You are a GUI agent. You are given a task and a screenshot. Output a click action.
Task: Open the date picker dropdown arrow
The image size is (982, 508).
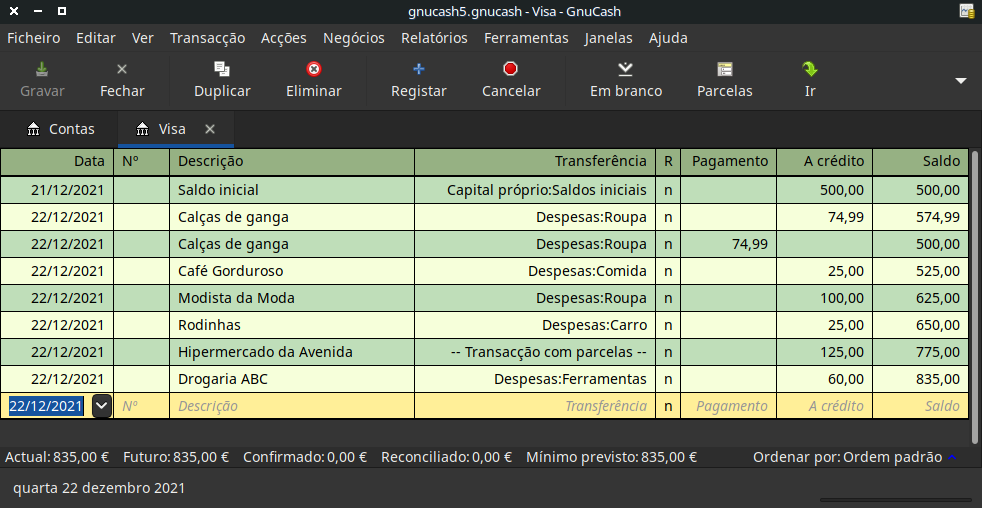[x=101, y=406]
